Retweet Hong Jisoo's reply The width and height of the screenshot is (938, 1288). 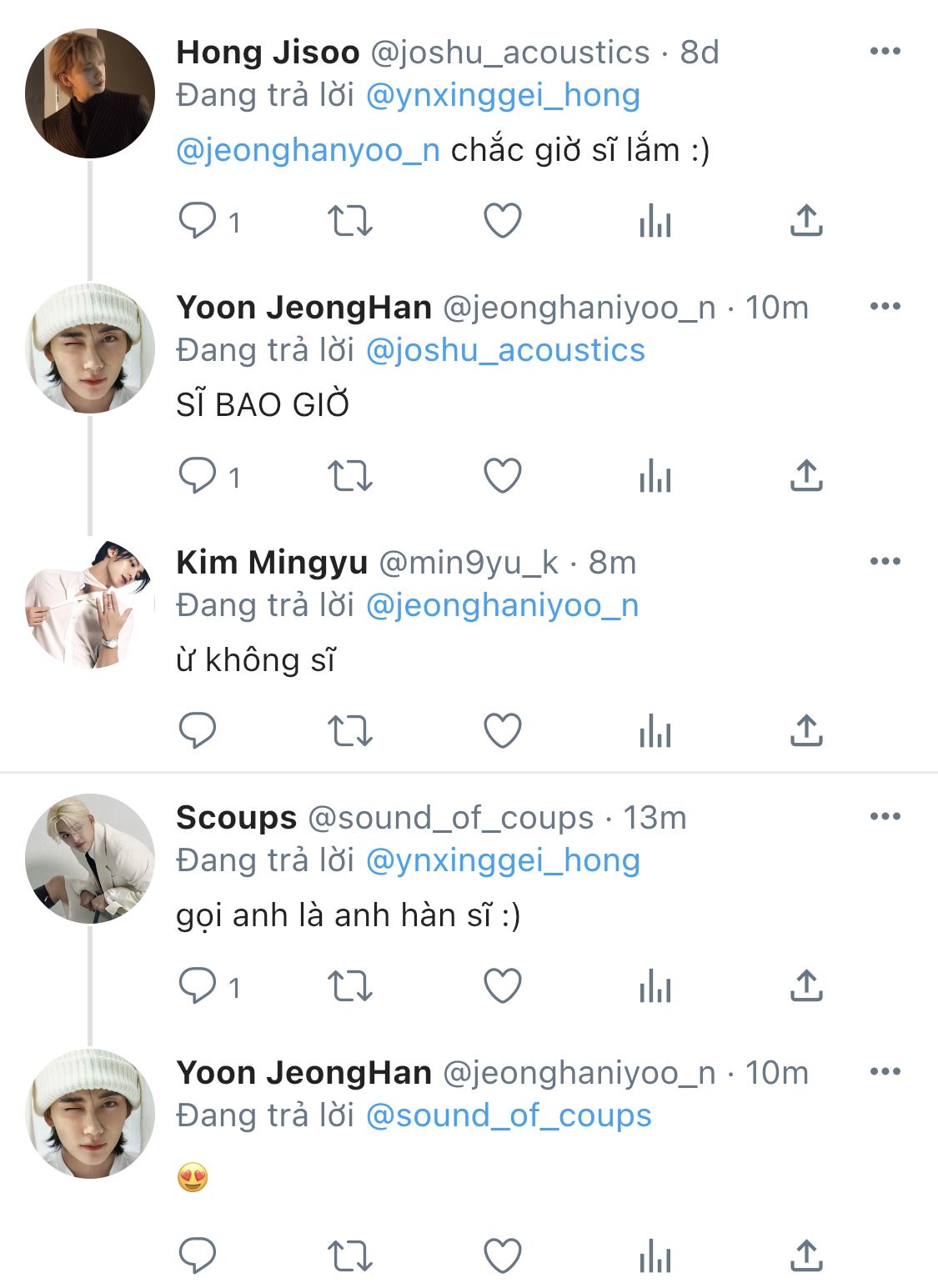[349, 221]
